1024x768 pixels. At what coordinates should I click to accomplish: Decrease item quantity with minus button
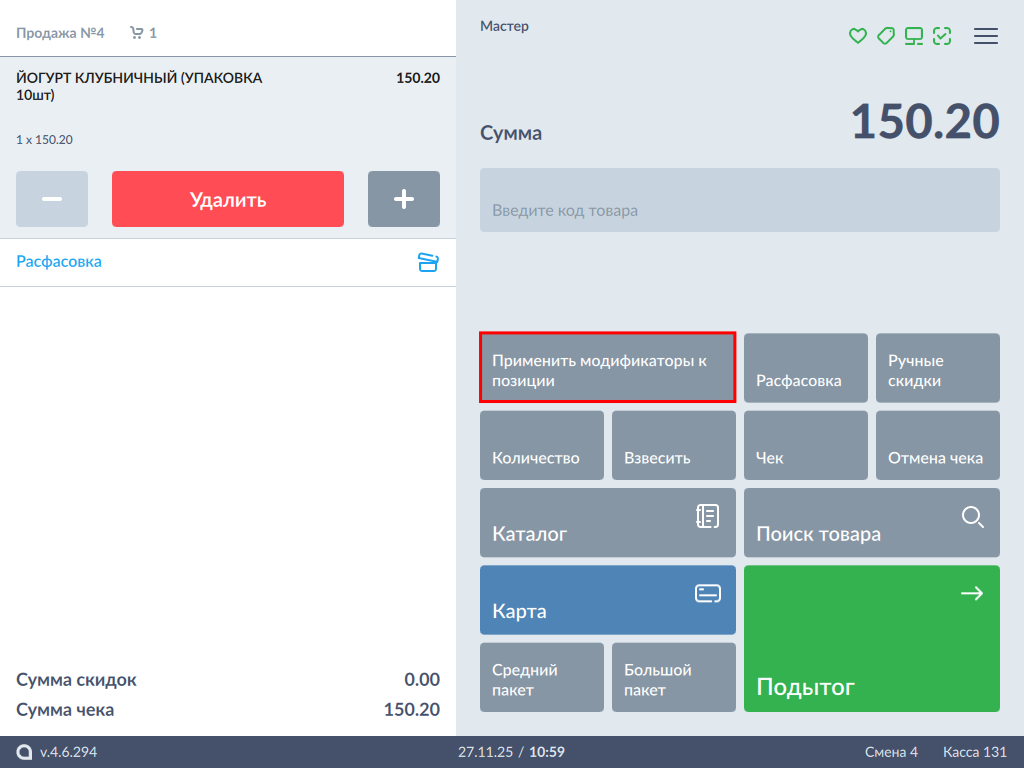pos(52,199)
